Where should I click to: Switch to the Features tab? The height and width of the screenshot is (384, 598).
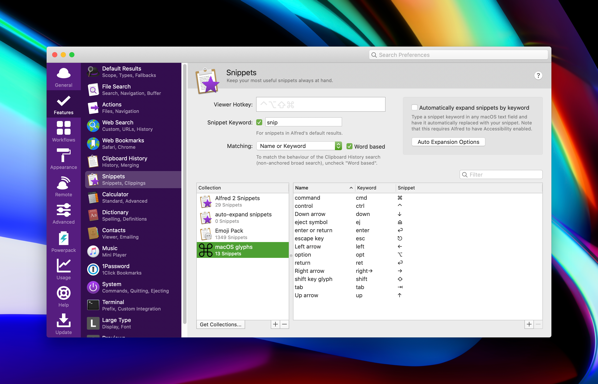[x=63, y=104]
